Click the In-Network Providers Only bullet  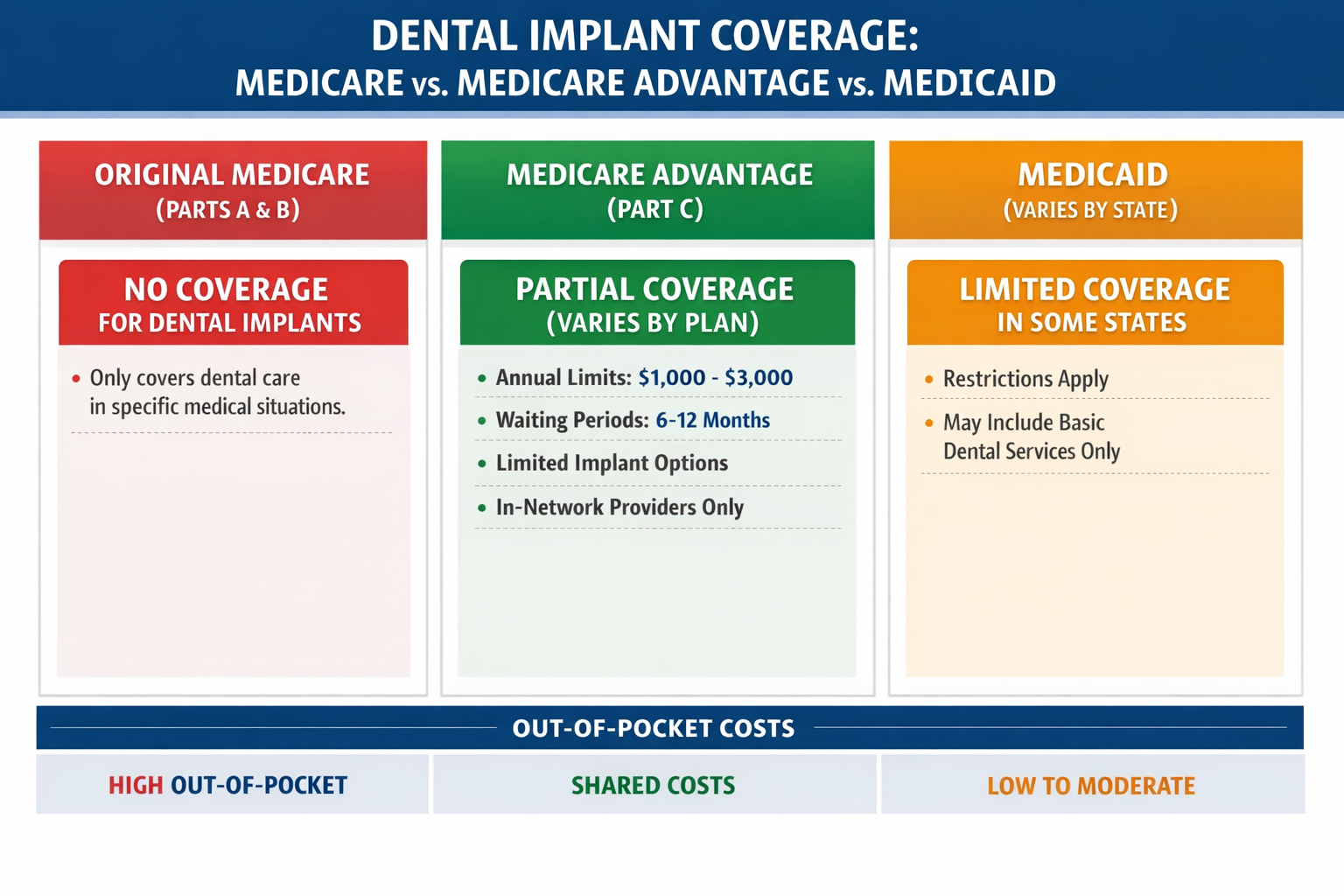[619, 507]
